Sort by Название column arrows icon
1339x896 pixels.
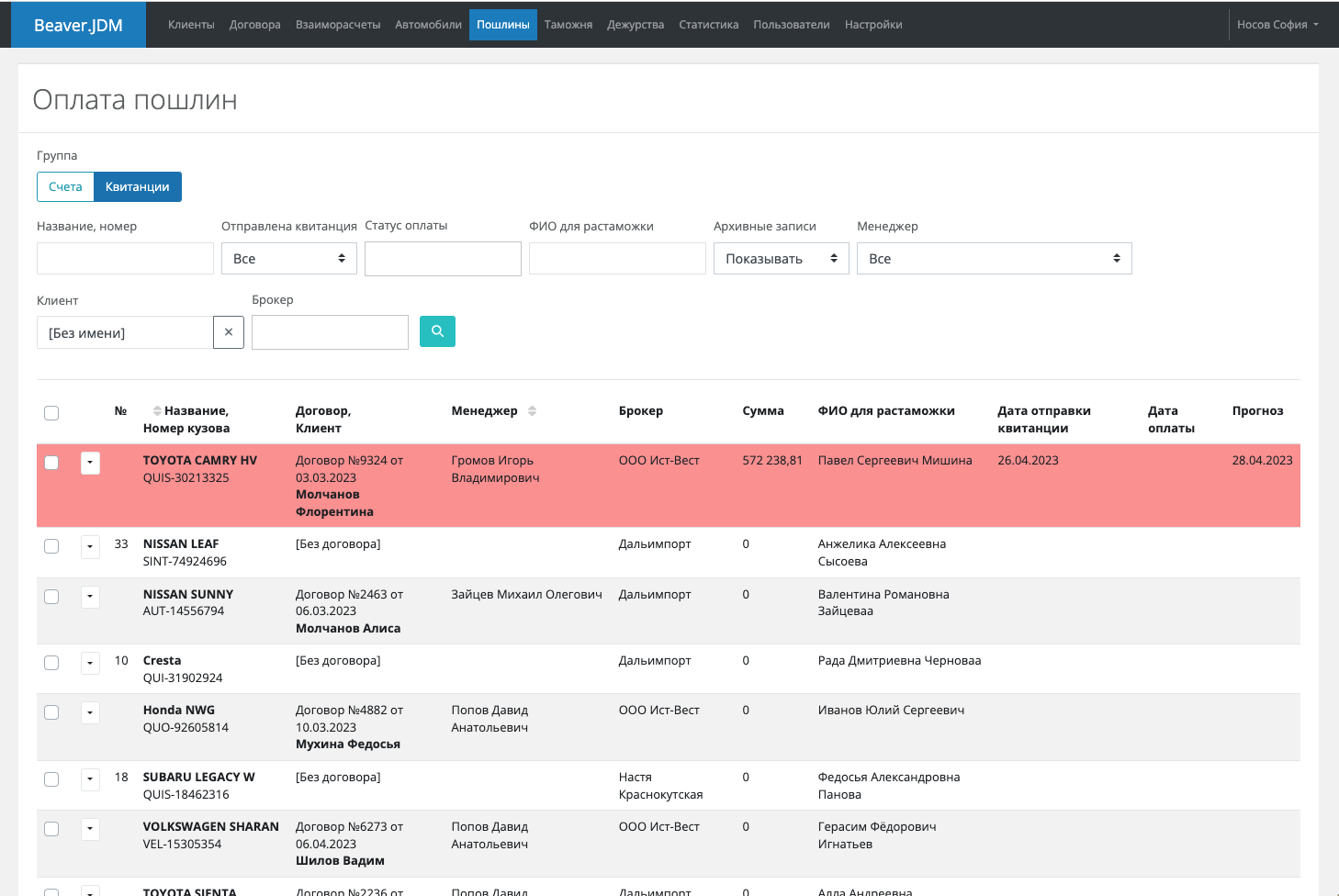tap(157, 411)
